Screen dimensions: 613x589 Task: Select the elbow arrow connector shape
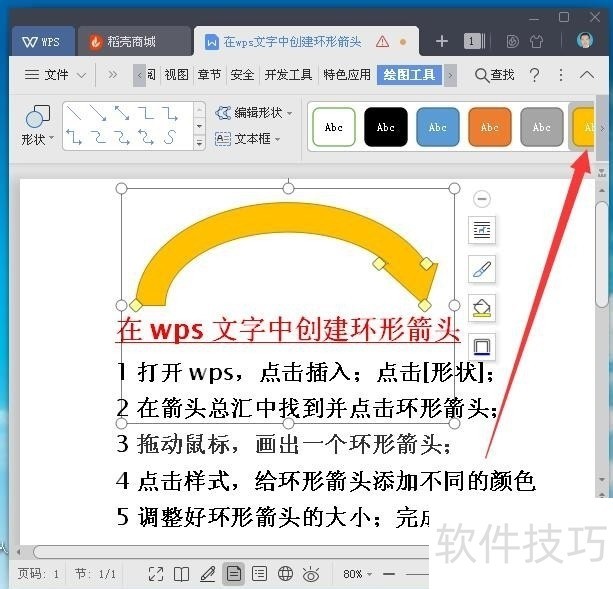[x=170, y=113]
